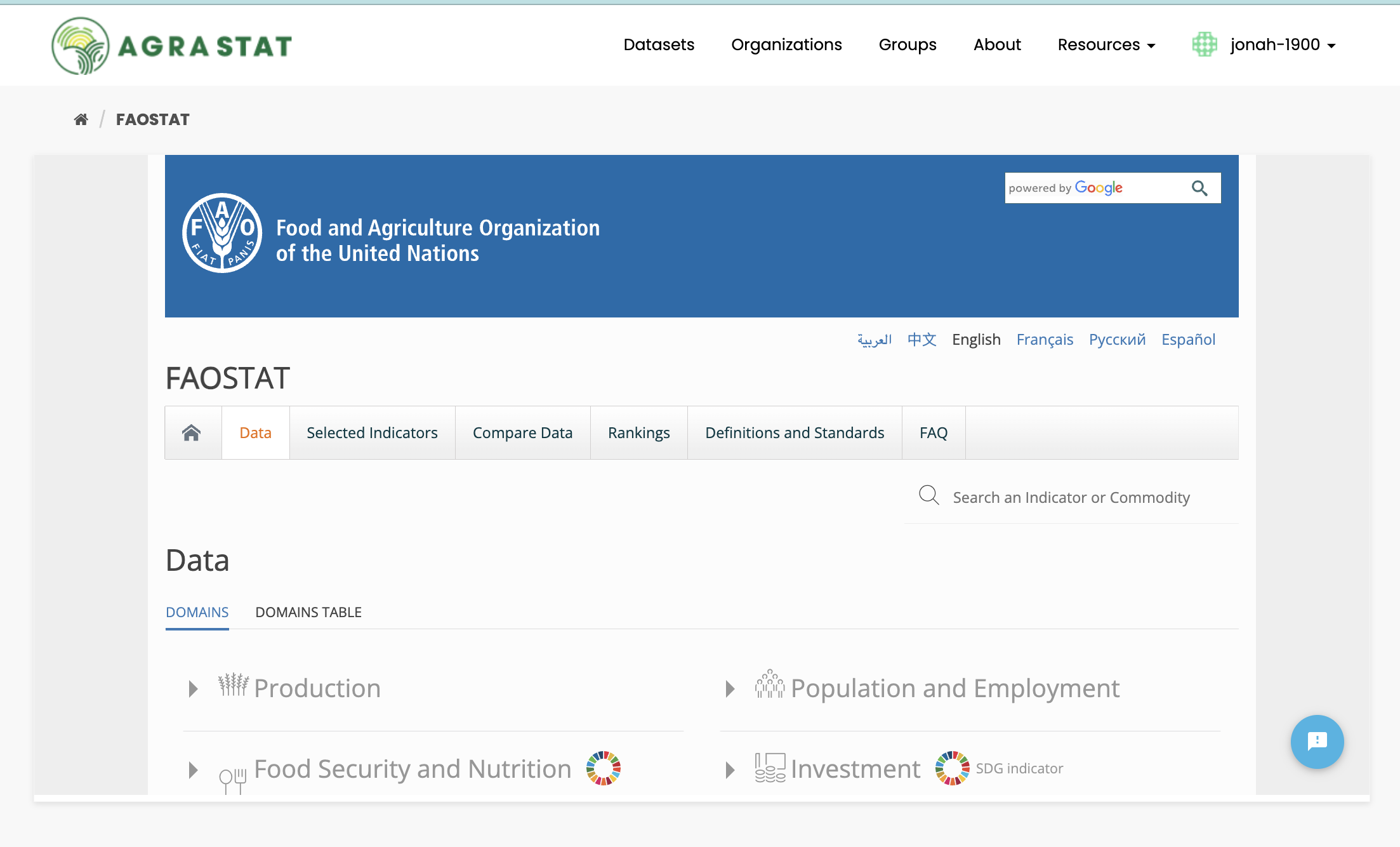This screenshot has height=847, width=1400.
Task: Open Definitions and Standards tab
Action: (x=795, y=433)
